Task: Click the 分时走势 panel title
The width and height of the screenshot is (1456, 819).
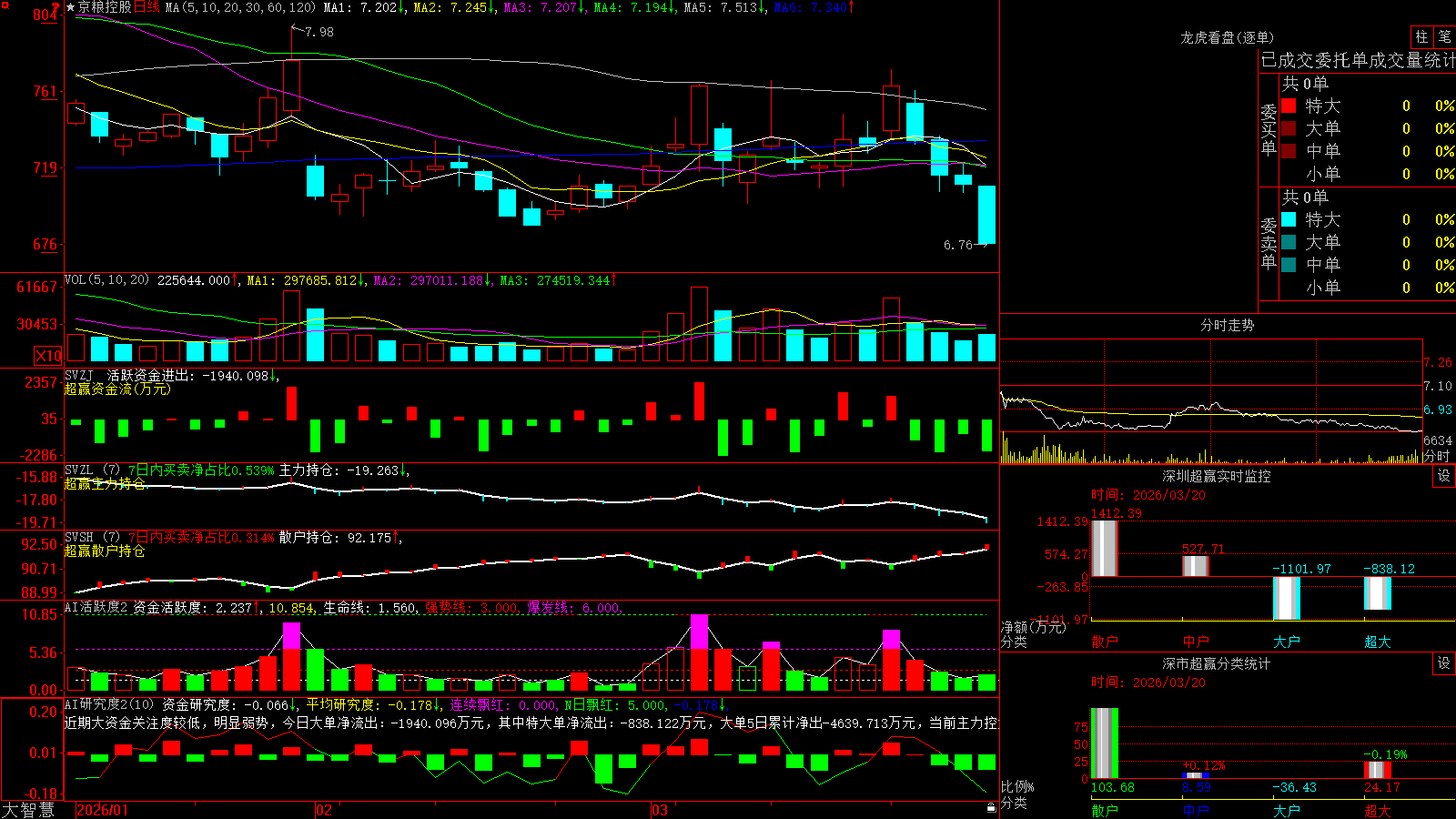Action: (x=1227, y=325)
